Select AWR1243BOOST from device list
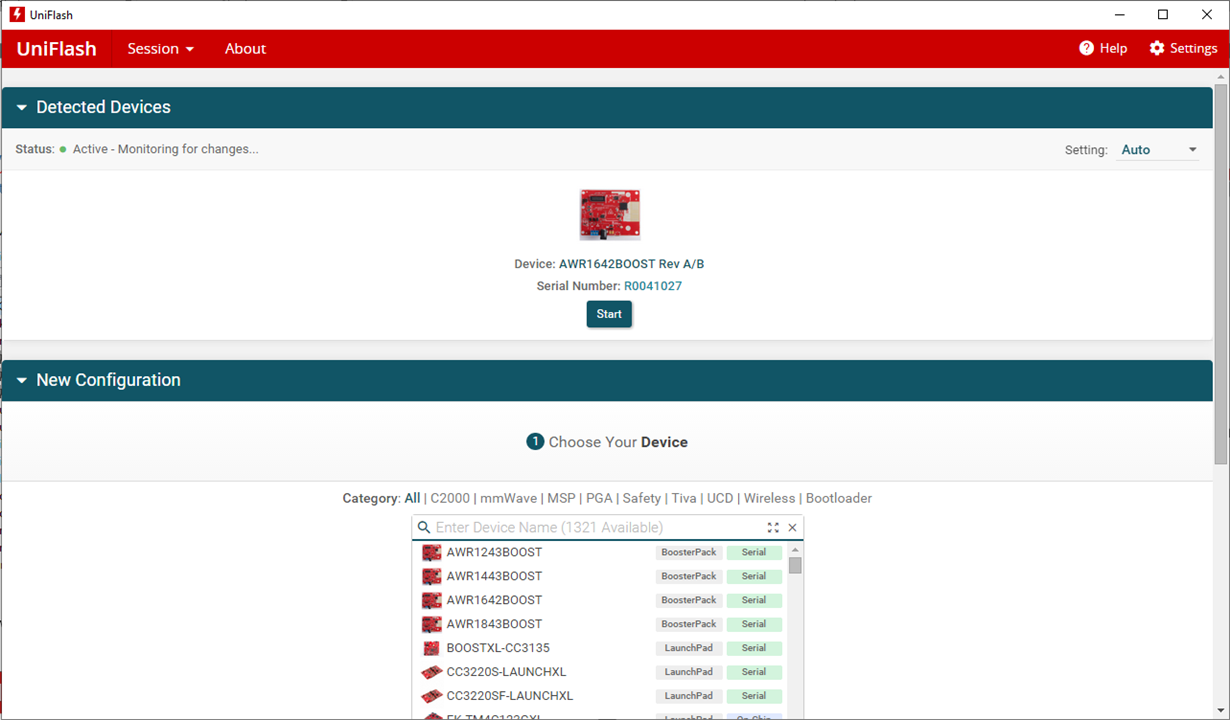Screen dimensions: 1230x720 (x=600, y=552)
